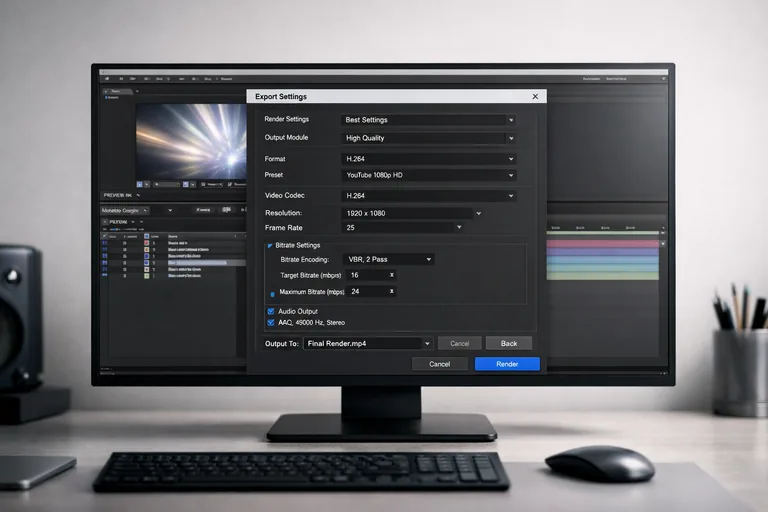
Task: Open the Resolution dropdown arrow
Action: tap(479, 213)
